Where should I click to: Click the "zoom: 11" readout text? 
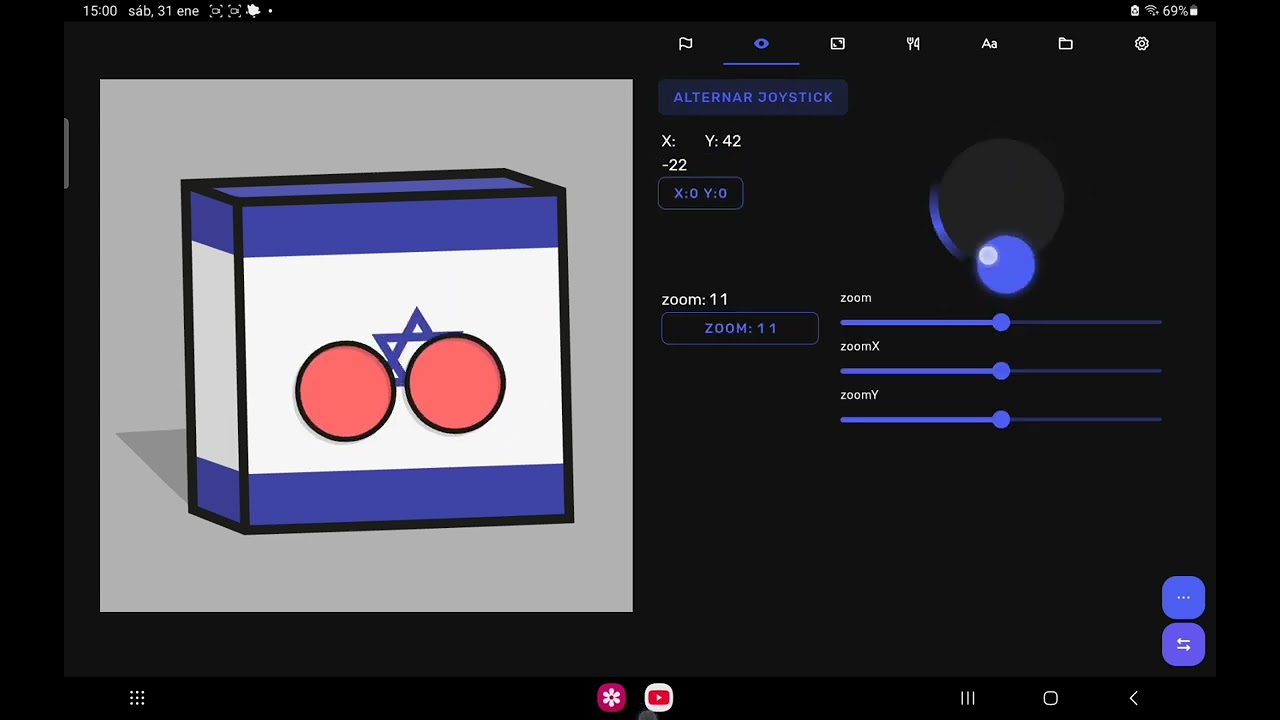pos(695,299)
